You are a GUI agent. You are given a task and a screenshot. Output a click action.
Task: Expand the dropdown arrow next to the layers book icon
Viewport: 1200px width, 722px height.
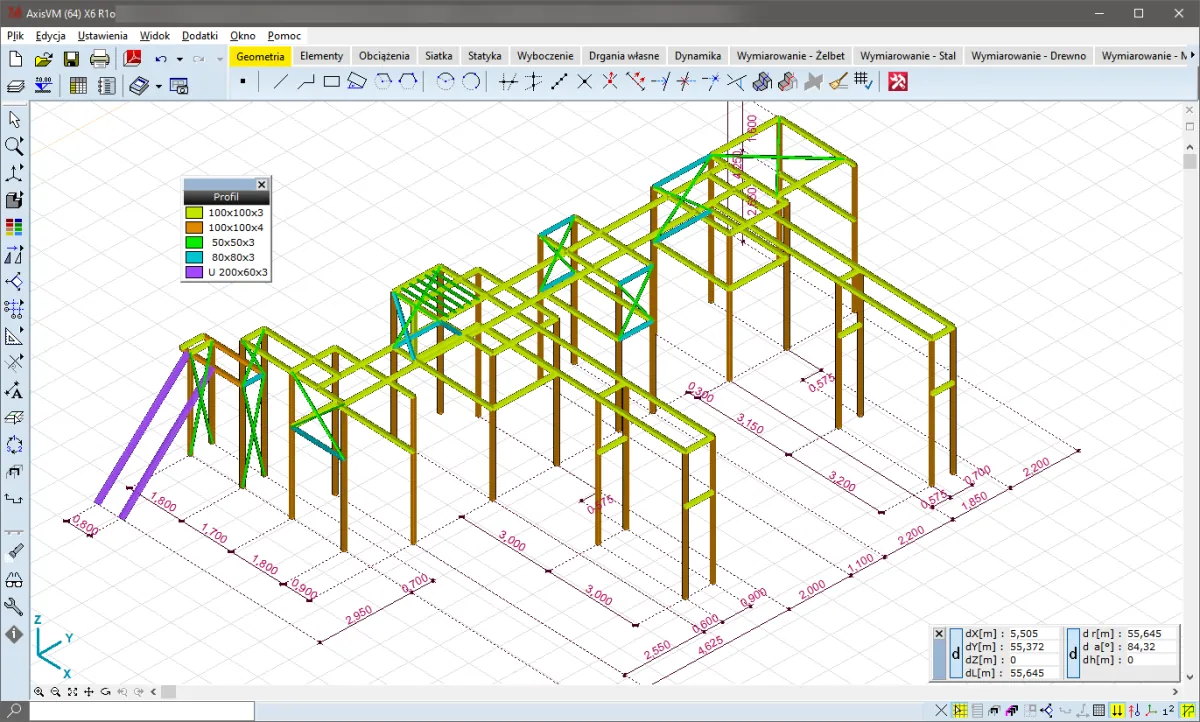coord(159,87)
